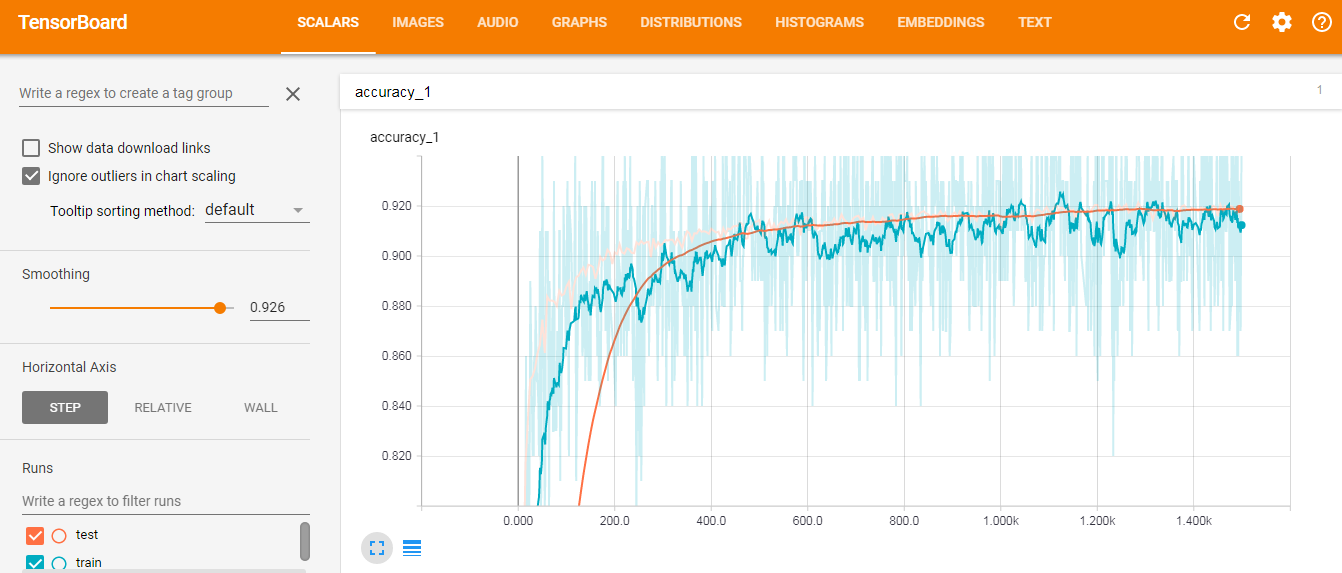Focus the filter runs regex input
This screenshot has height=573, width=1342.
pyautogui.click(x=164, y=501)
